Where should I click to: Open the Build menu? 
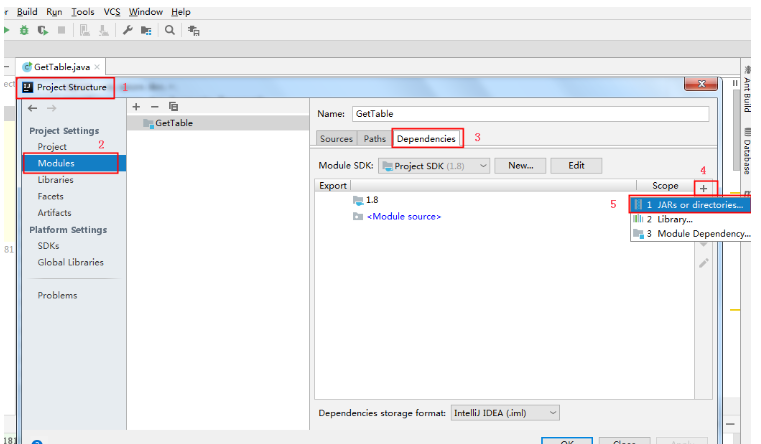tap(27, 12)
